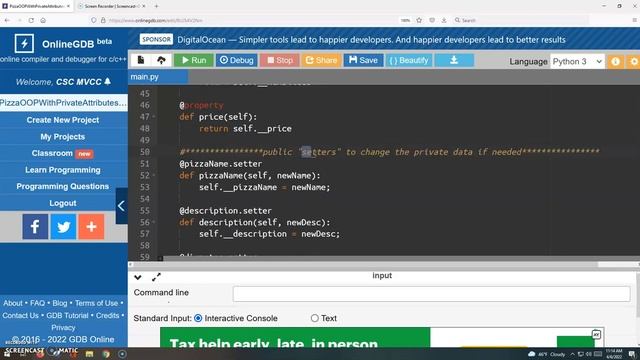Screen dimensions: 640x360
Task: Click the Command line input field
Action: tap(431, 293)
